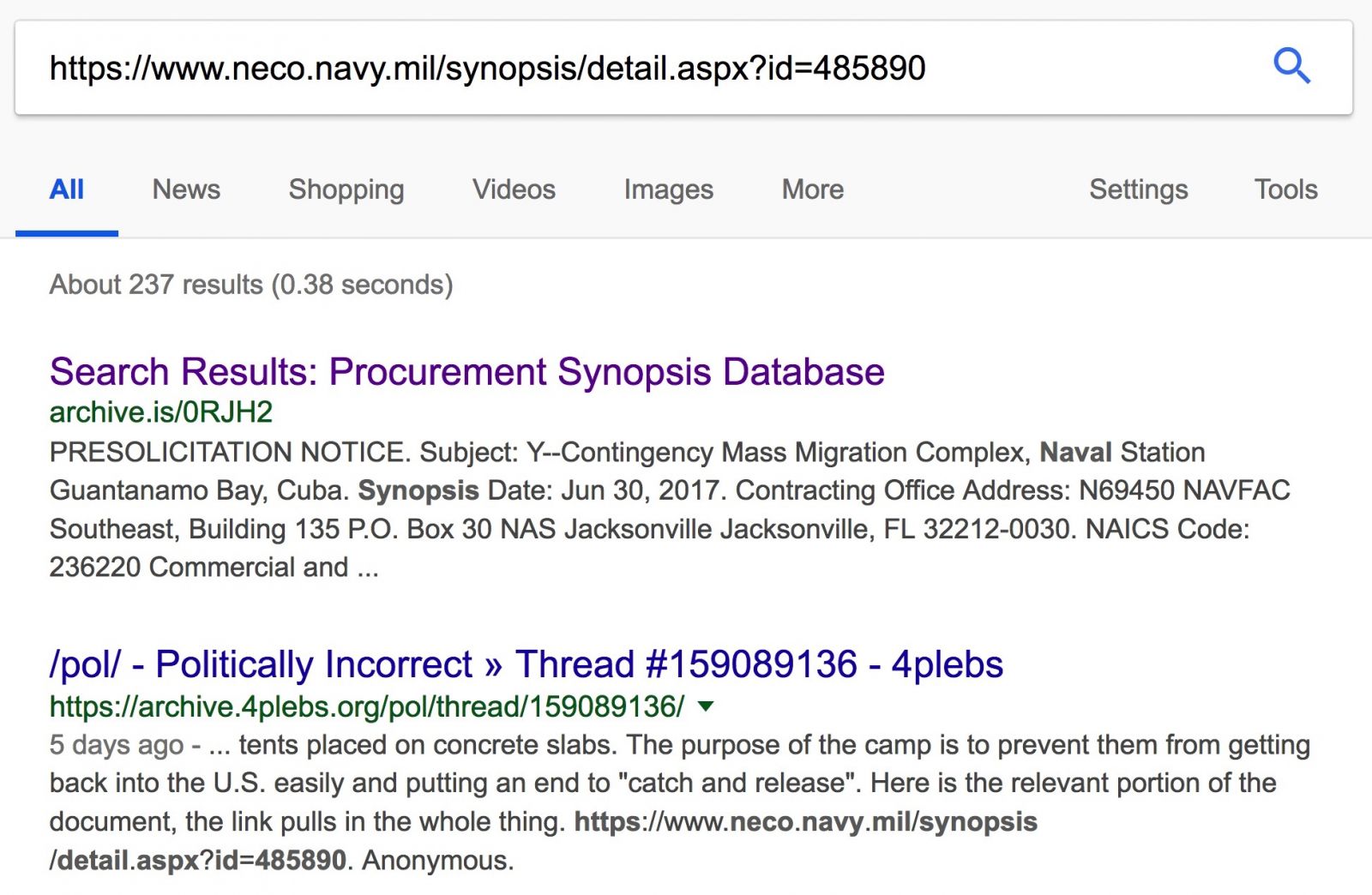Select the All results tab
The image size is (1372, 895).
[x=67, y=189]
